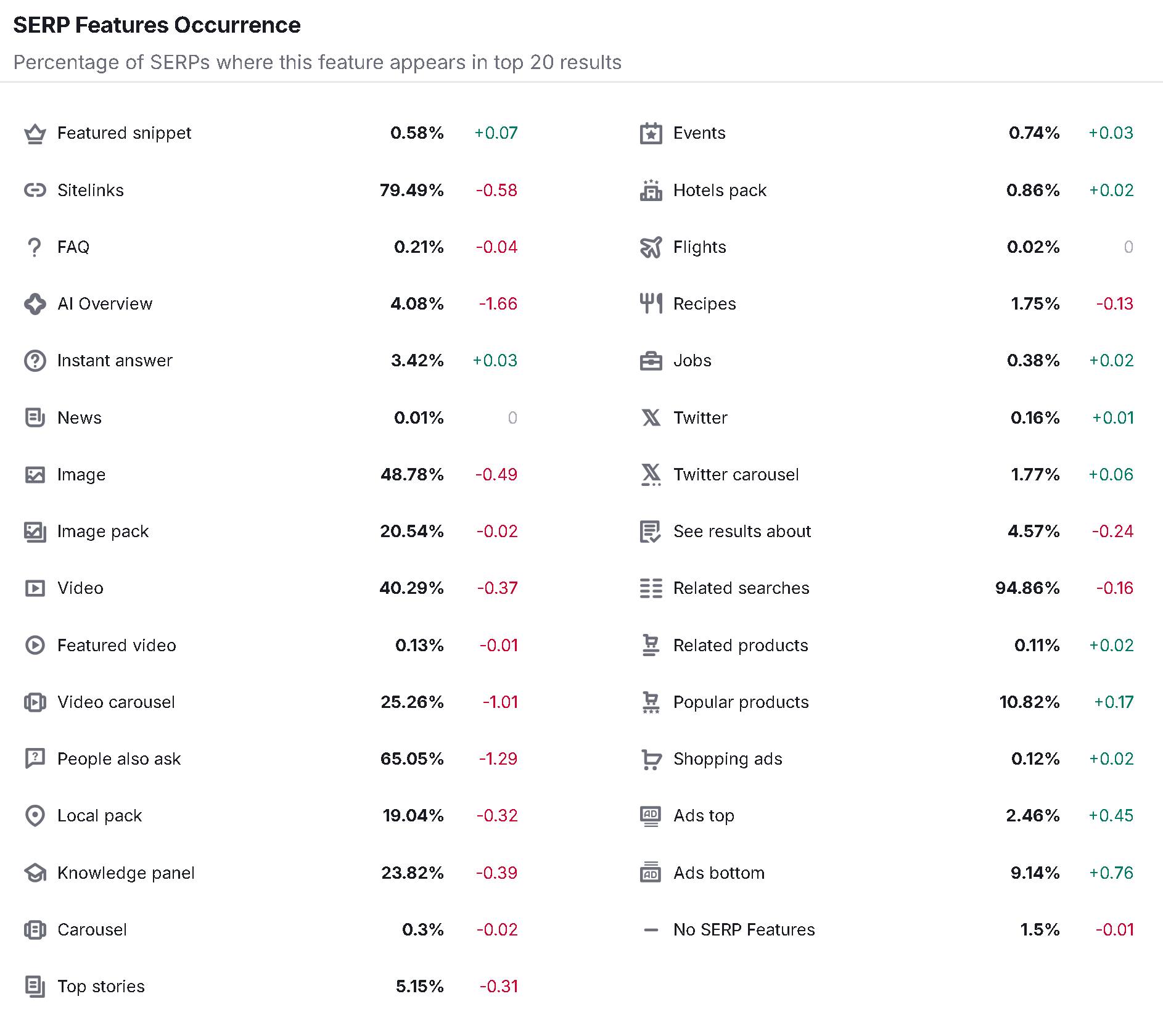This screenshot has height=1036, width=1163.
Task: Select the Top stories label
Action: click(x=101, y=987)
